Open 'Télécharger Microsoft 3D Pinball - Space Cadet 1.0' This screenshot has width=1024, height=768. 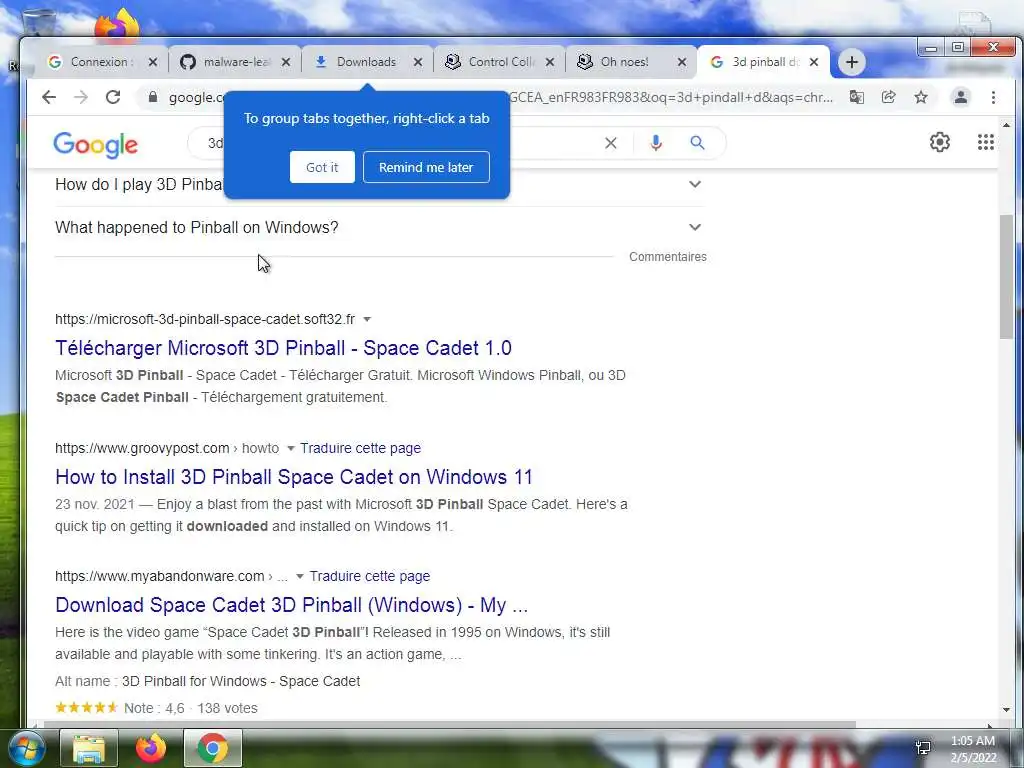283,347
